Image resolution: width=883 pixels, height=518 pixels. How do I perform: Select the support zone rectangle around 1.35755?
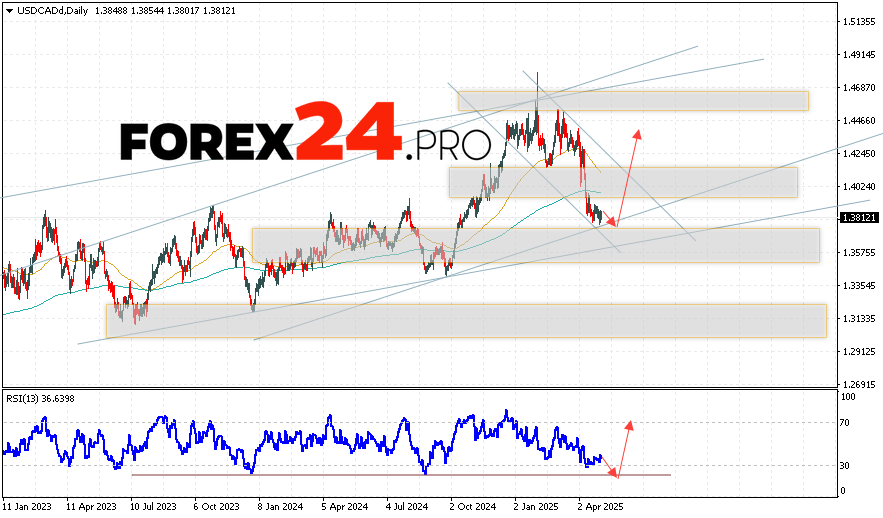(x=536, y=245)
